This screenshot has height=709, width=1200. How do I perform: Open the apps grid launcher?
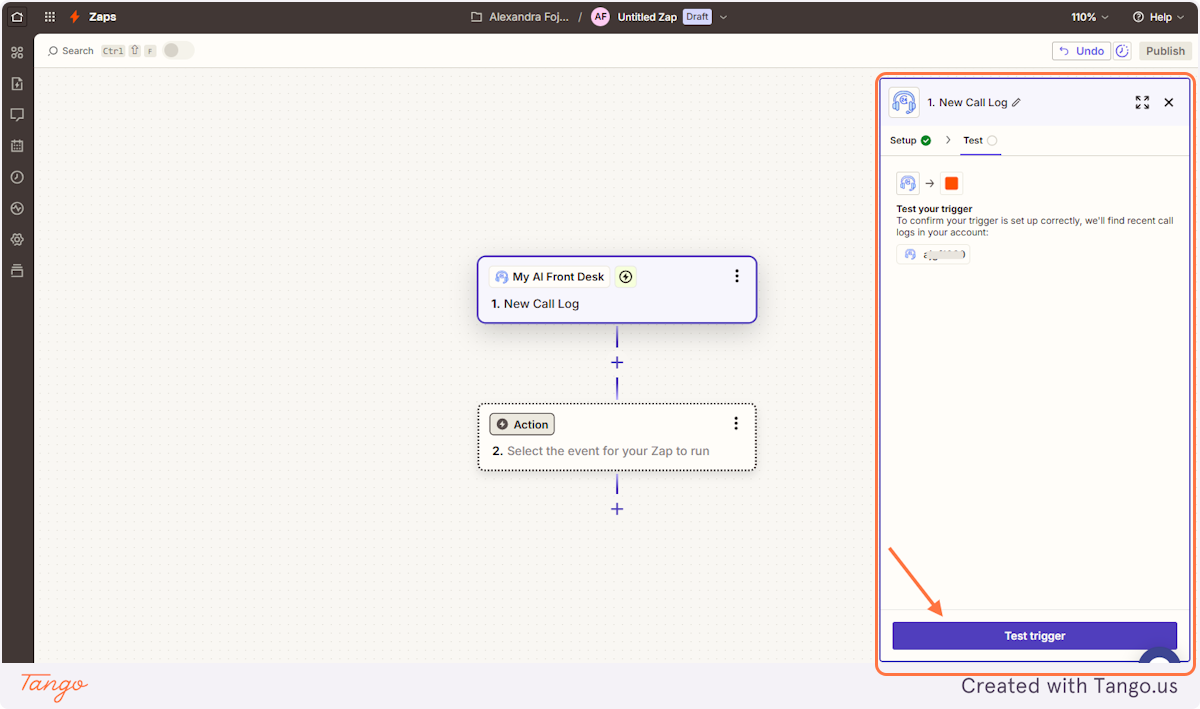(50, 17)
